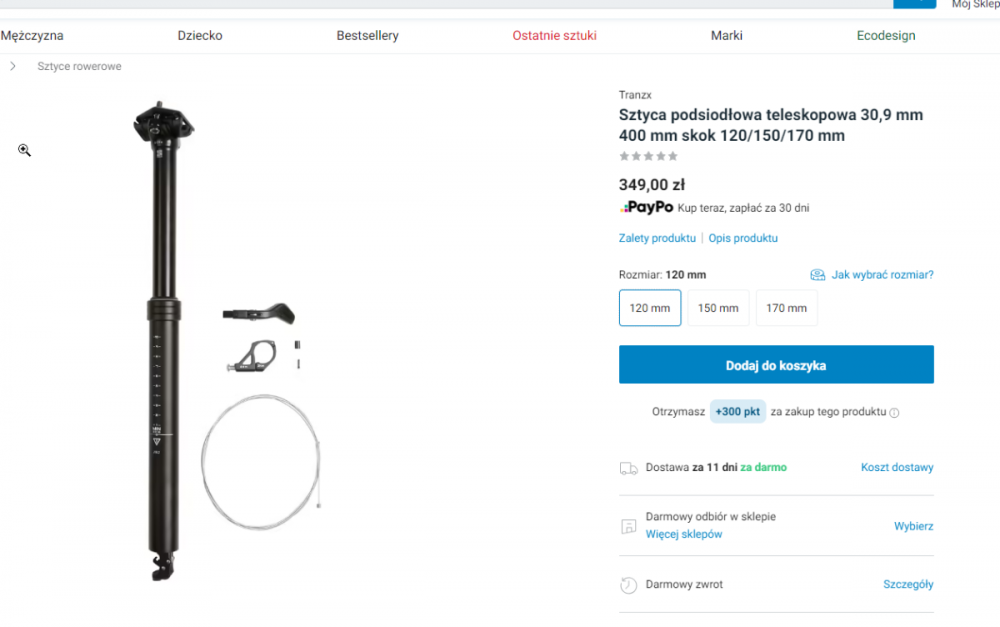Click the size guide measuring tape icon
This screenshot has width=1000, height=627.
click(x=818, y=275)
